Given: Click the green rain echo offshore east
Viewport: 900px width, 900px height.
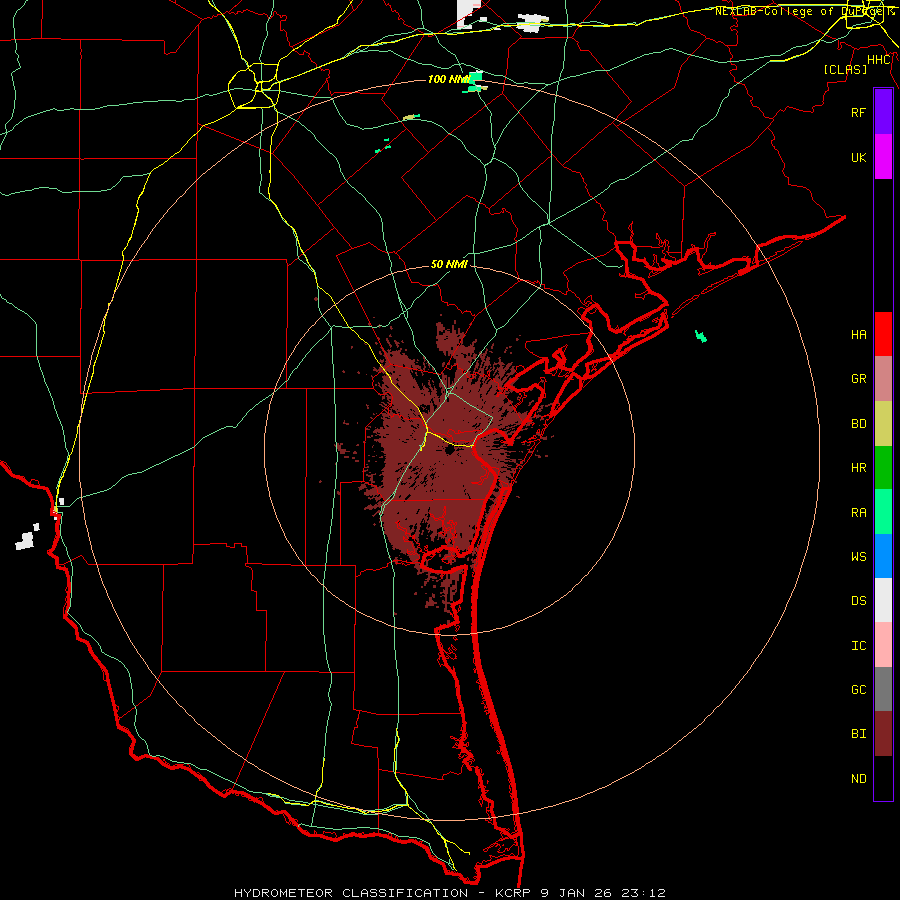Looking at the screenshot, I should point(700,336).
